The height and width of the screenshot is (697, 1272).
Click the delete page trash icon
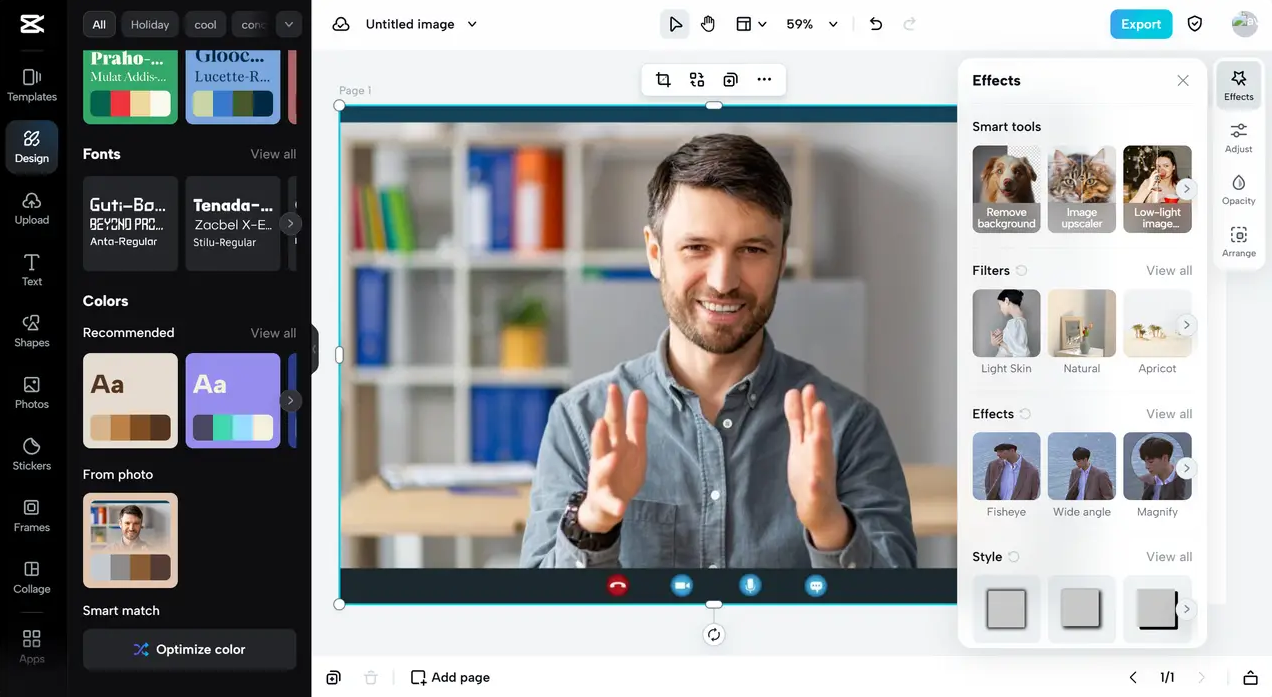click(x=371, y=677)
